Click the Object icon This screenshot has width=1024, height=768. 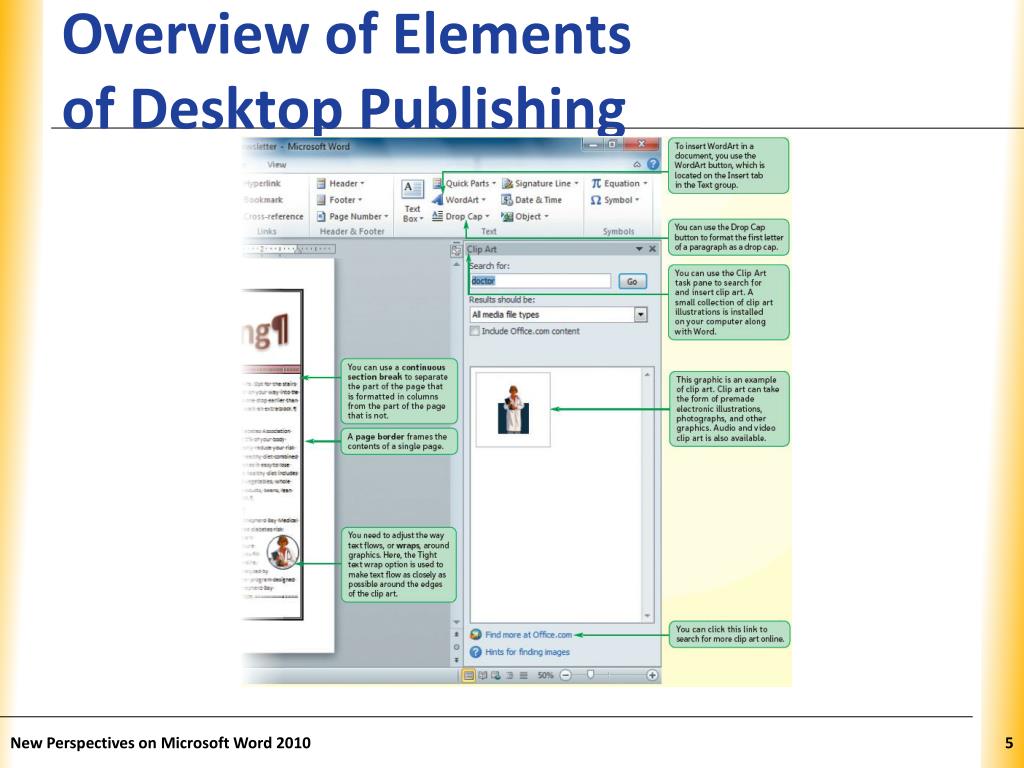click(507, 216)
